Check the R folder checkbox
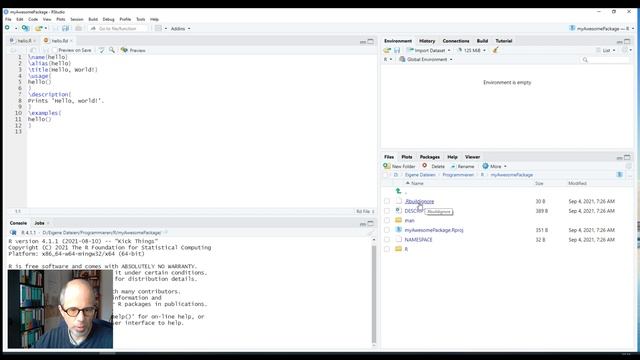 coord(387,249)
